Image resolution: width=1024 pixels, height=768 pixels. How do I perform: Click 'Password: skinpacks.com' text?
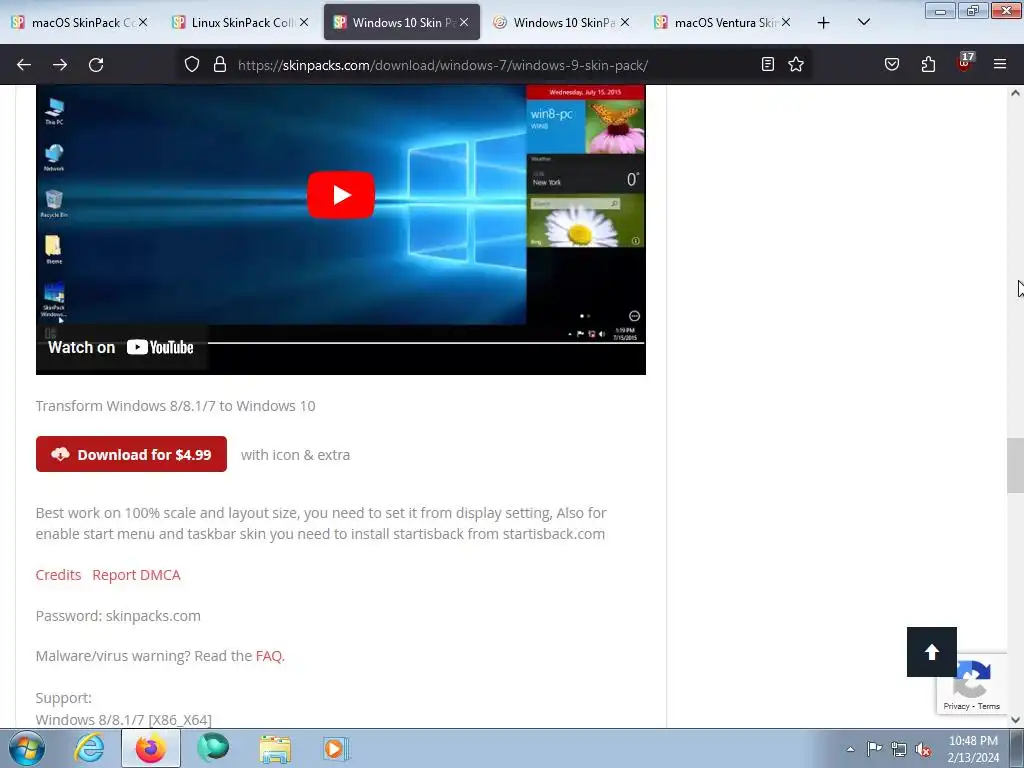(x=118, y=616)
